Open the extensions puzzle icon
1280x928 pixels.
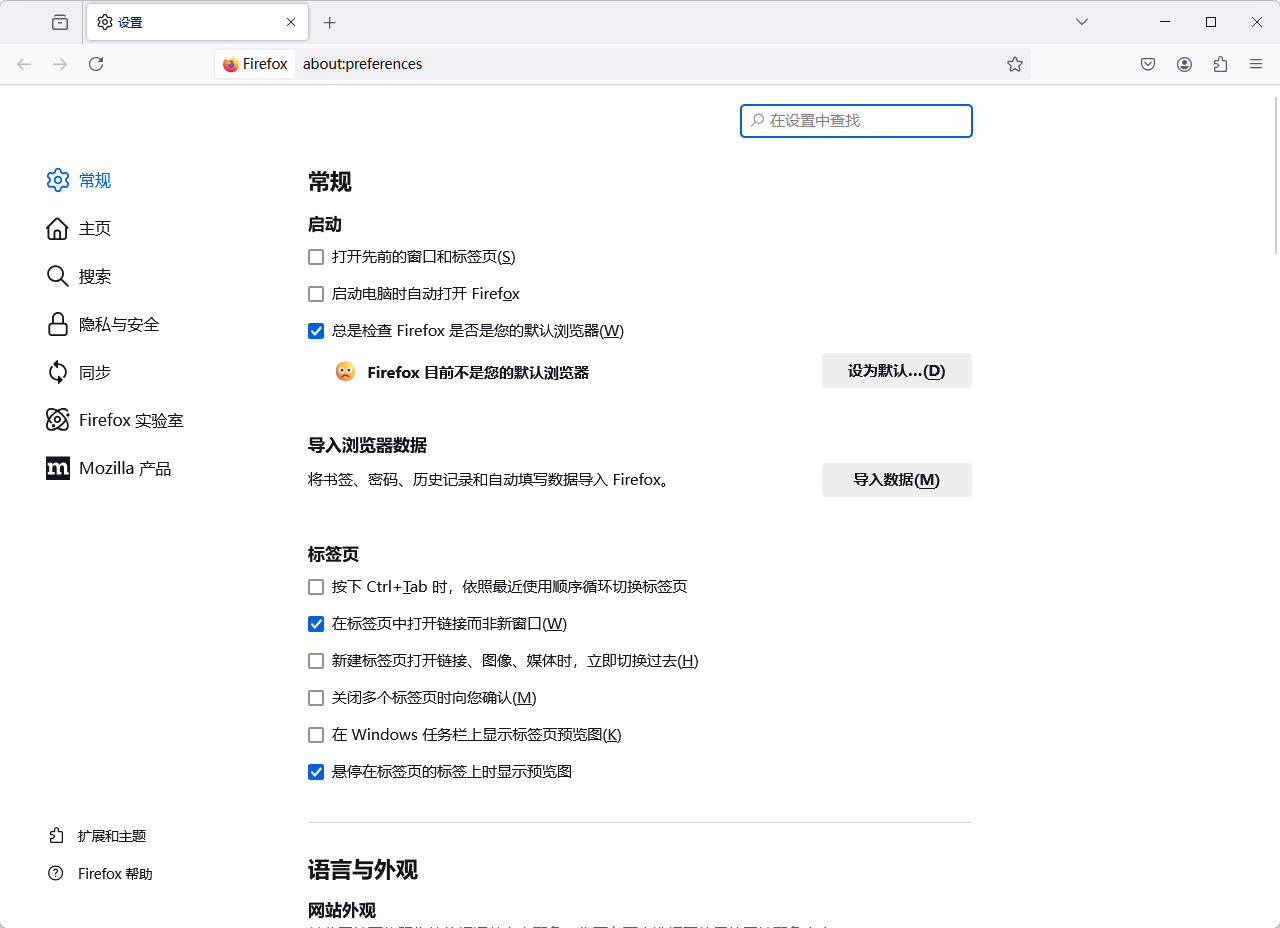(1220, 64)
